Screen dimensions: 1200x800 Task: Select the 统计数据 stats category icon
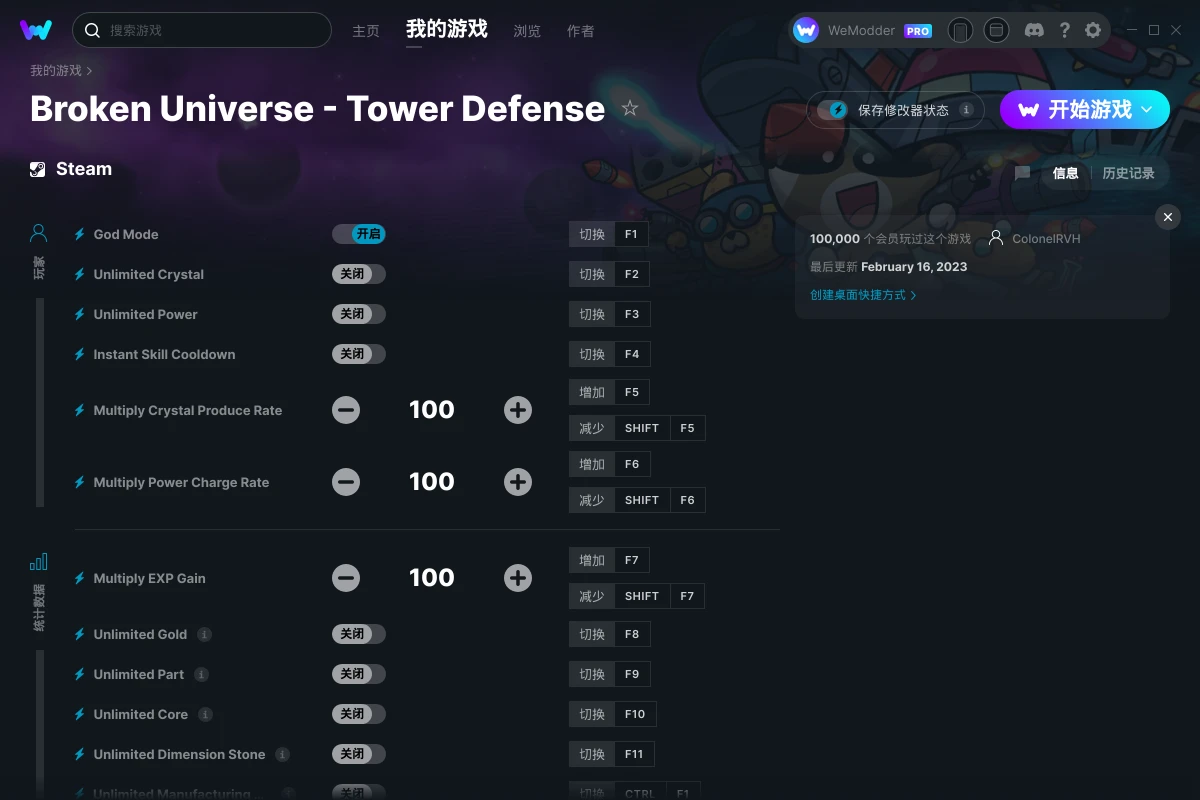click(39, 562)
